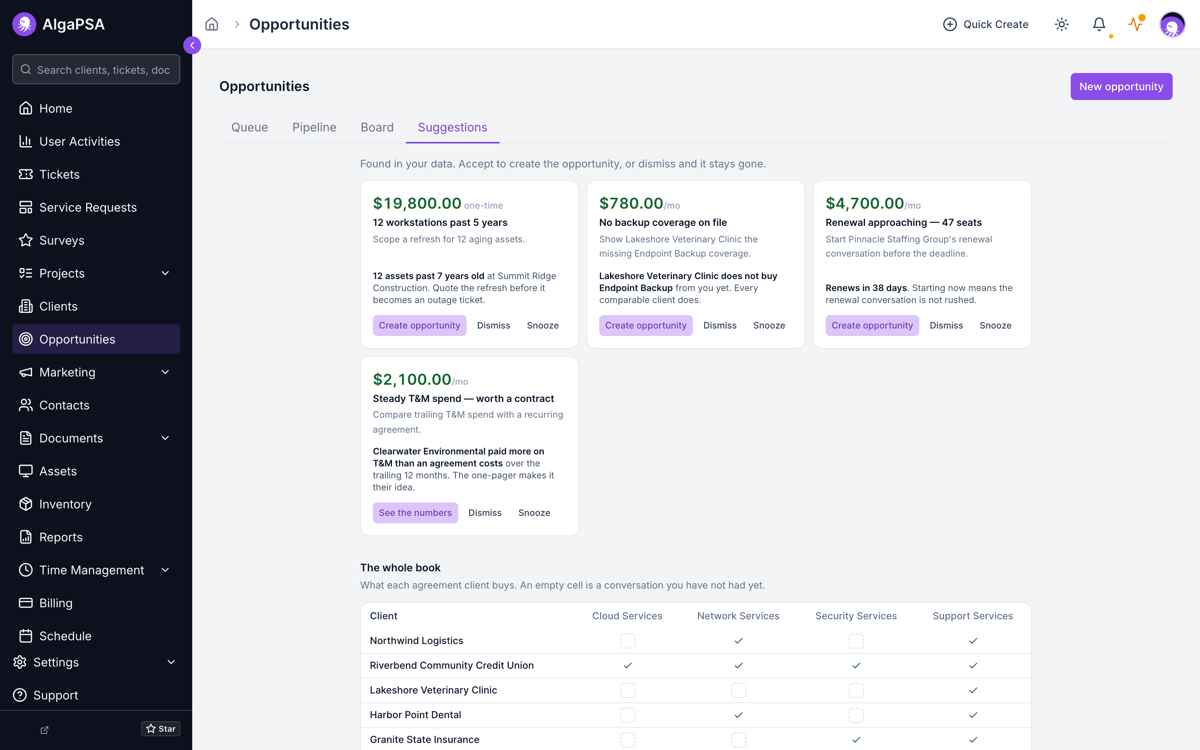This screenshot has width=1200, height=750.
Task: Click the Documents file icon
Action: pos(26,438)
